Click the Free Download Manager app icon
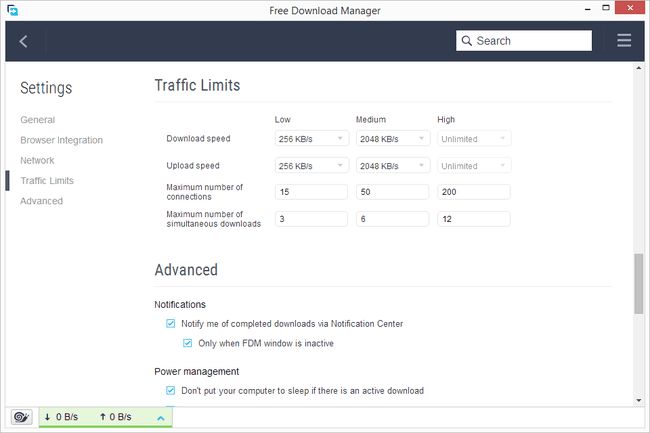The width and height of the screenshot is (650, 433). (12, 10)
